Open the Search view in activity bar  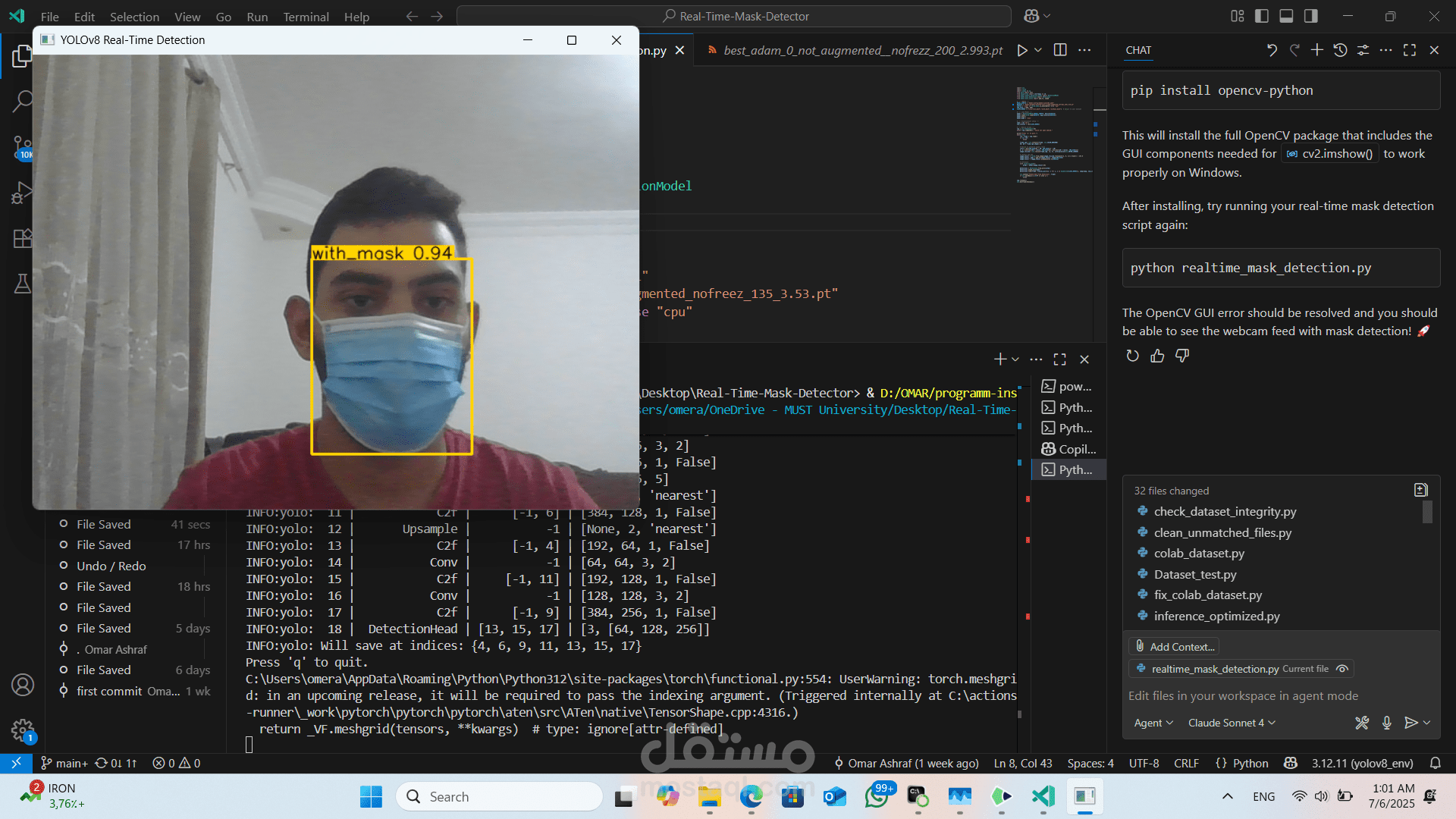tap(23, 101)
